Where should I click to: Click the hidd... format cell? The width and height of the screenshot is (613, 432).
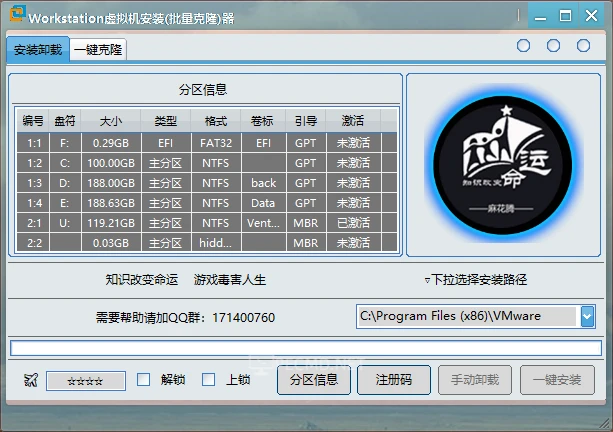216,243
